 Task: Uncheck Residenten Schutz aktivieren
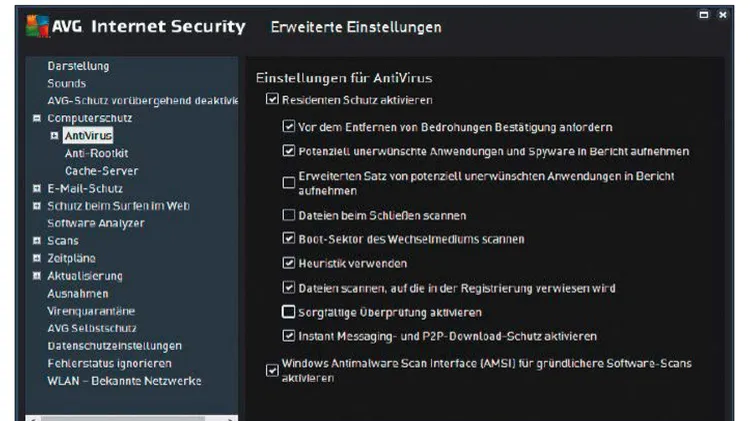[272, 100]
